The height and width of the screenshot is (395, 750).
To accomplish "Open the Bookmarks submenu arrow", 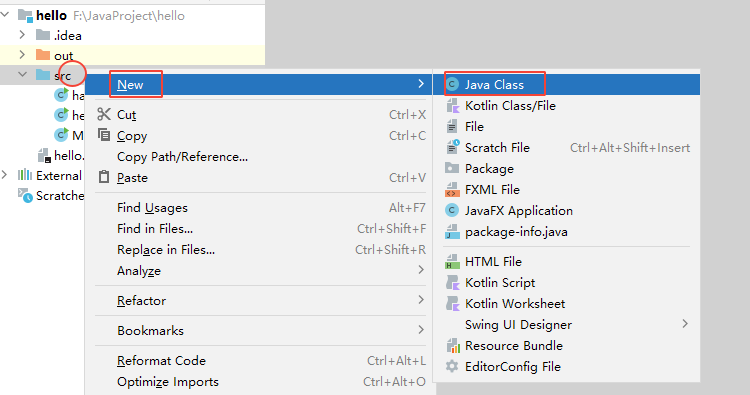I will coord(421,330).
